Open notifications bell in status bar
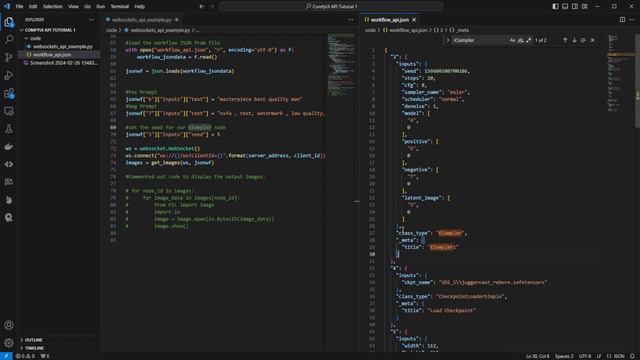Viewport: 640px width, 360px height. pos(632,356)
